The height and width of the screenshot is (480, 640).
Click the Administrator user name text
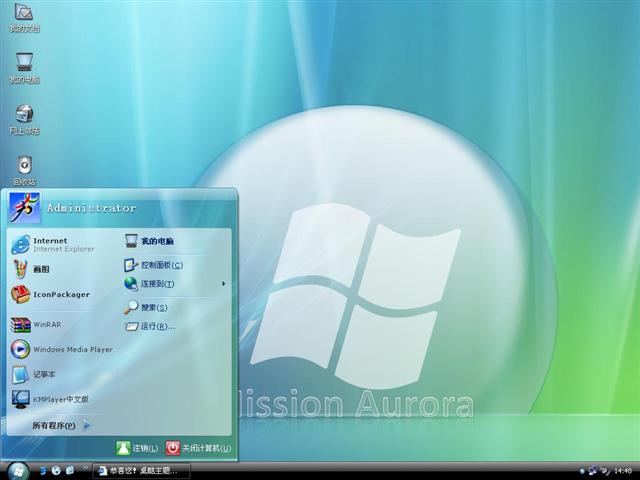(x=91, y=208)
